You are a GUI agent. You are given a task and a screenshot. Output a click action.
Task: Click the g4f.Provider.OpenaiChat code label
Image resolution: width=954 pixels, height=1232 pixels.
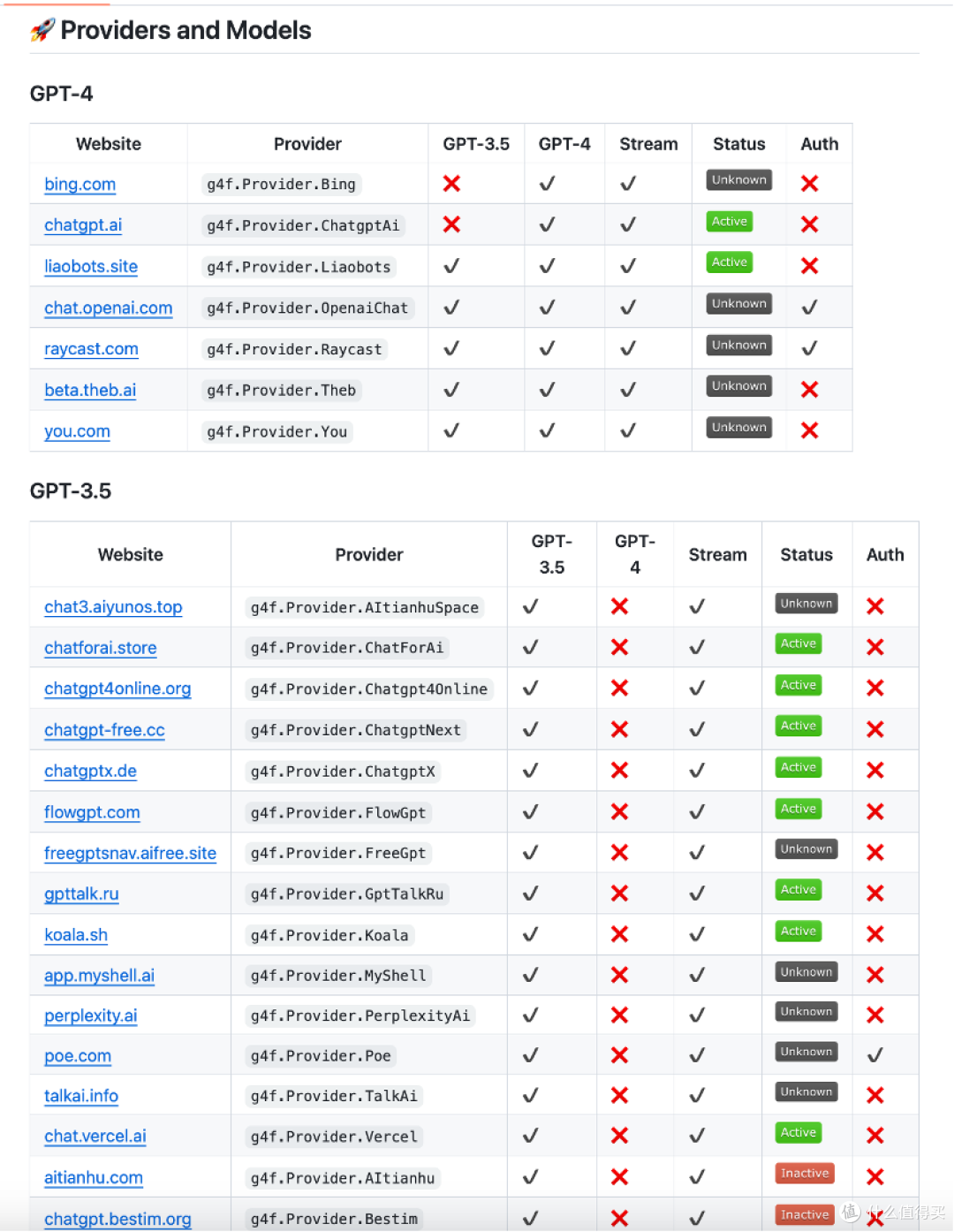307,308
